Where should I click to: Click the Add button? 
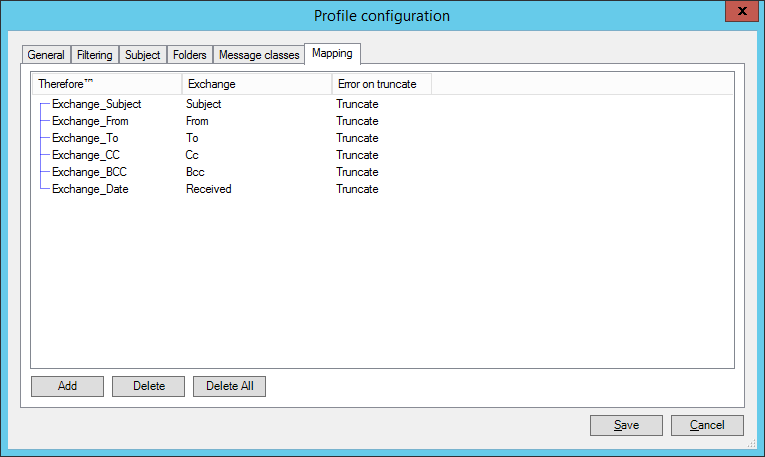[x=67, y=386]
